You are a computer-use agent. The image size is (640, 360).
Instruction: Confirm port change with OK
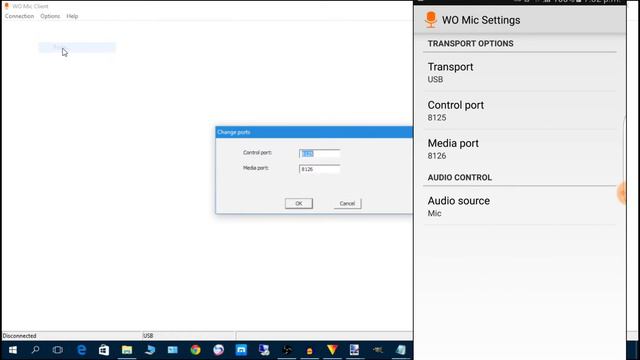tap(299, 203)
